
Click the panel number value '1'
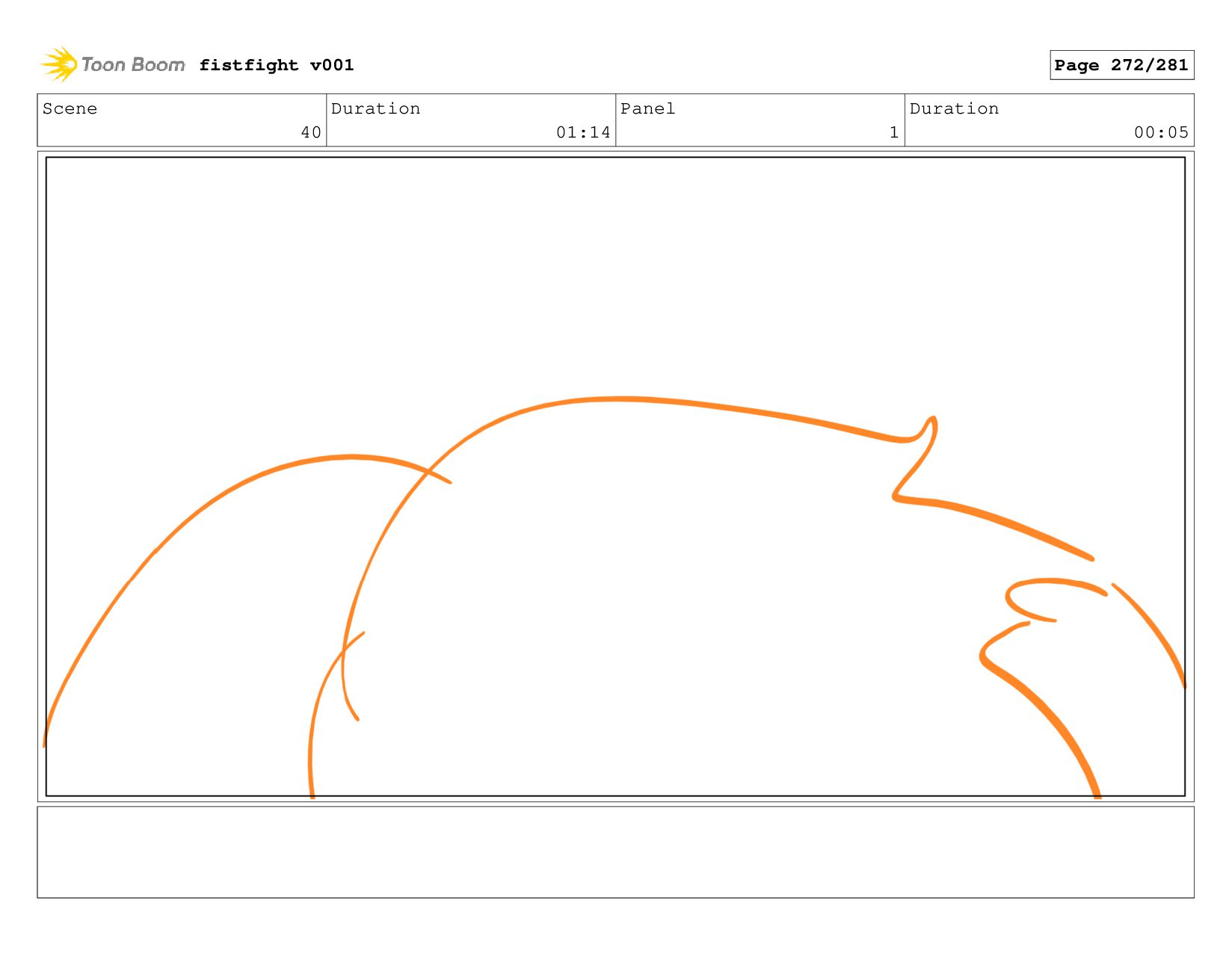pos(894,132)
